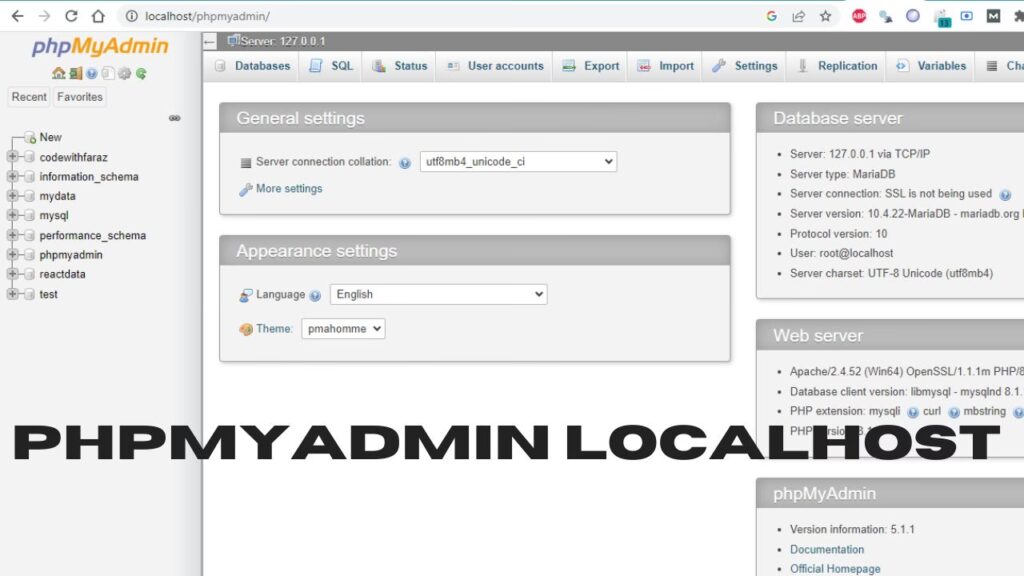
Task: Click the Google icon in address bar
Action: pos(771,16)
